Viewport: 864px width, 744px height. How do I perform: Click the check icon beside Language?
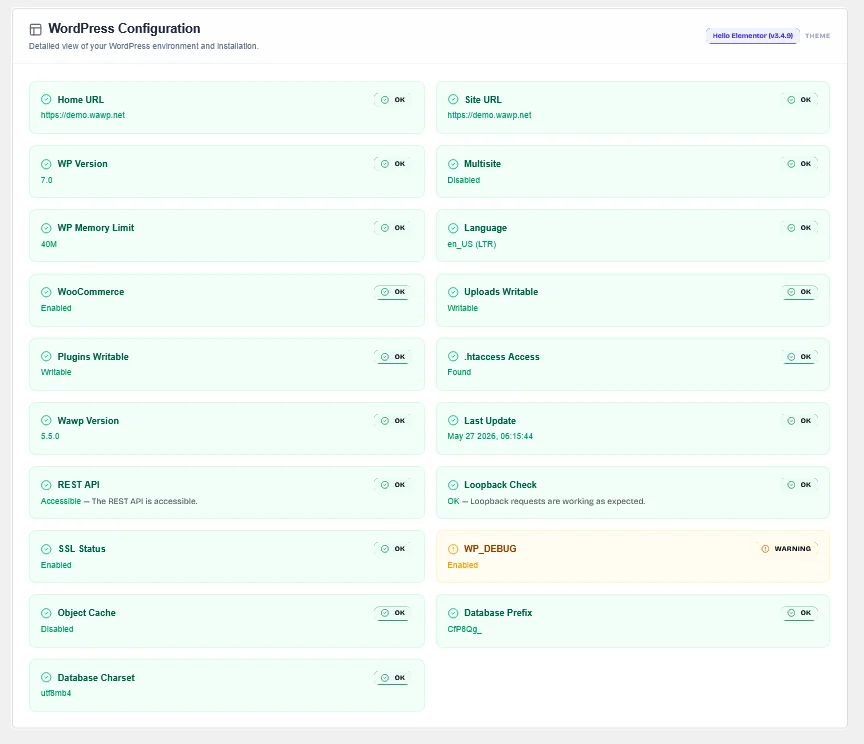453,228
